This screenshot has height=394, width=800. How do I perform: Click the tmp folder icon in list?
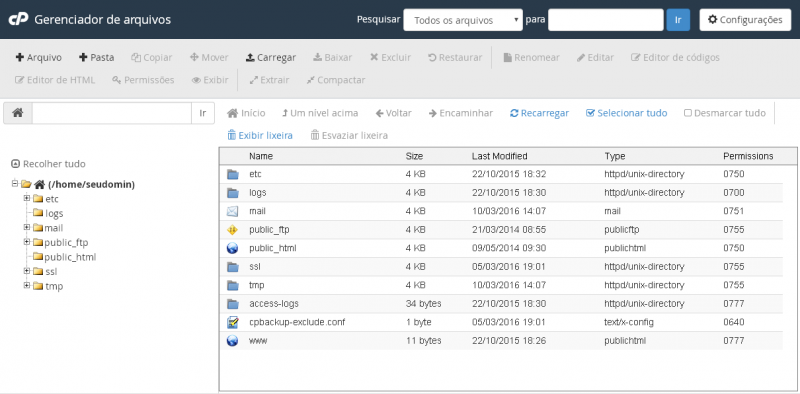pos(233,285)
